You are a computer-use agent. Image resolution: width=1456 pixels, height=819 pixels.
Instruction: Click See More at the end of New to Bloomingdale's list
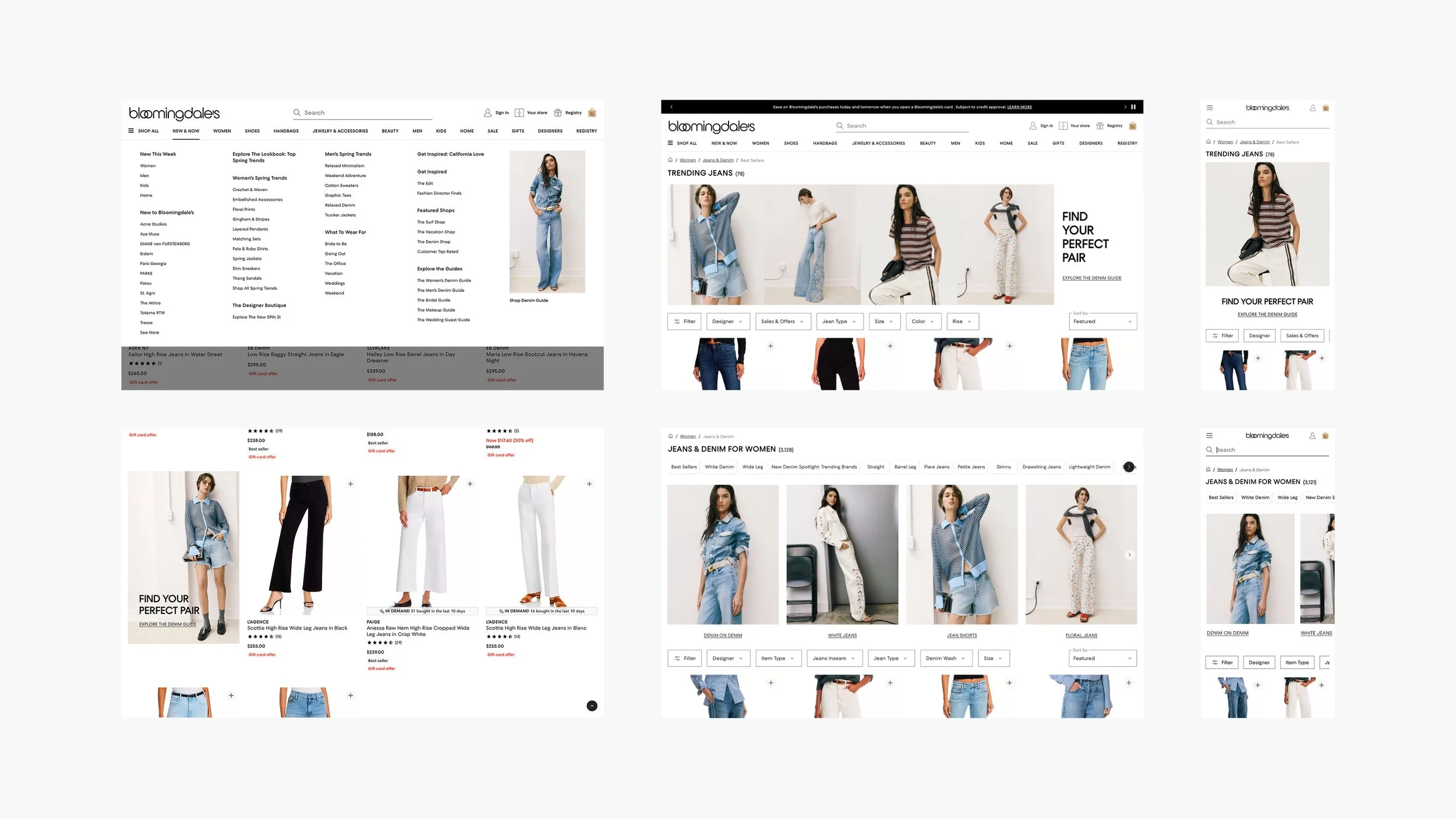pyautogui.click(x=149, y=333)
